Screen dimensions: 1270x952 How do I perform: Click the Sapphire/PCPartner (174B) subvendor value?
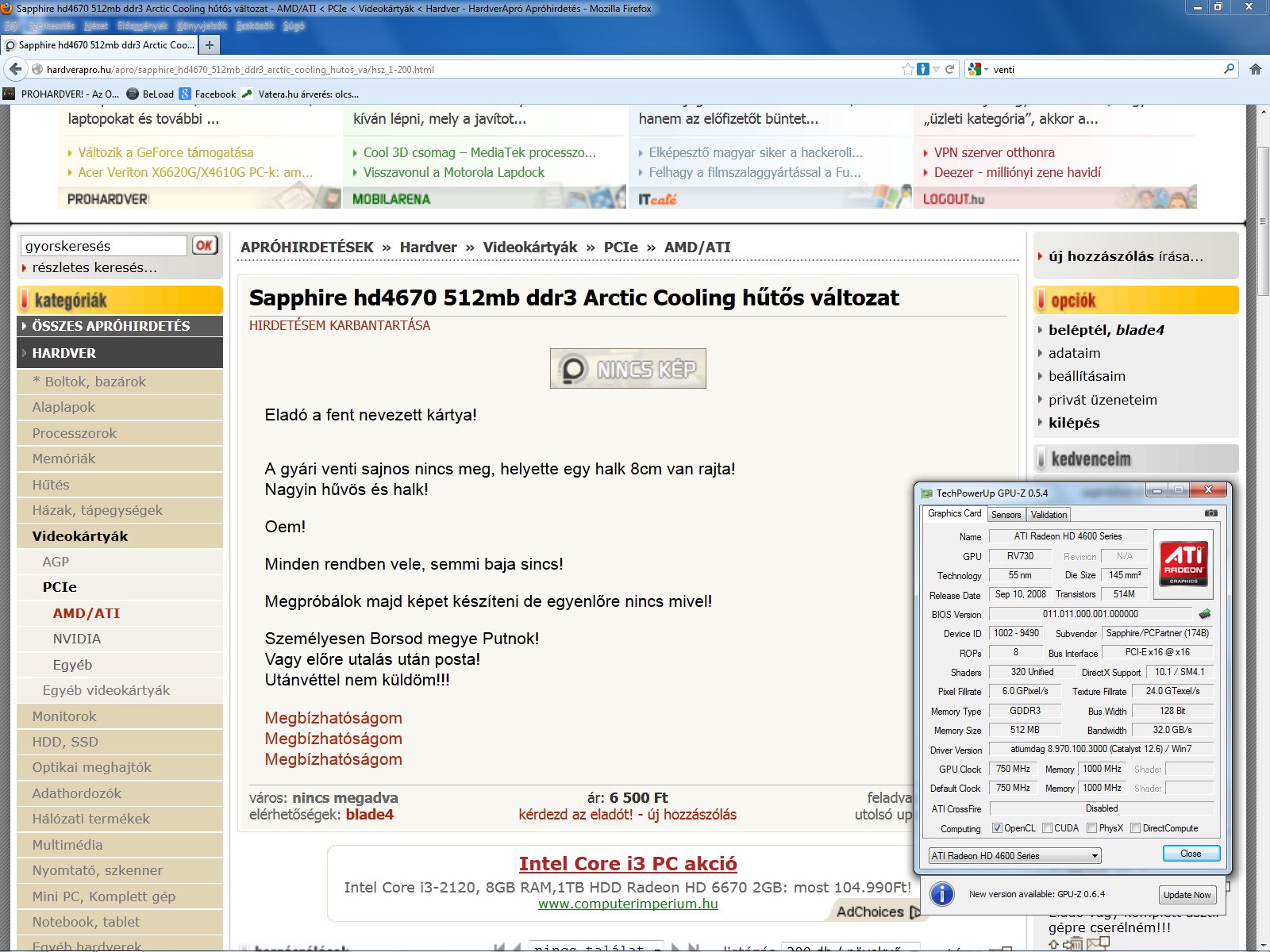pyautogui.click(x=1157, y=633)
